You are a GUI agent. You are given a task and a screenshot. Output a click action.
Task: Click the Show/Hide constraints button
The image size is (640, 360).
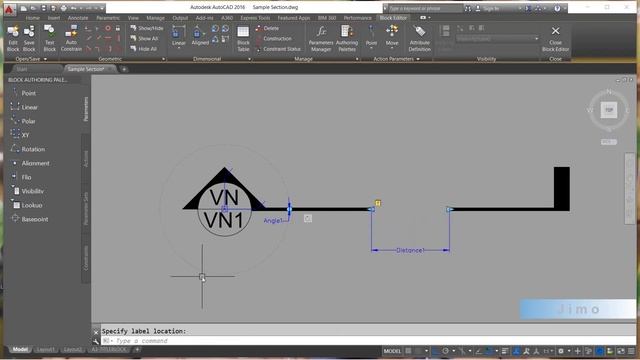click(x=147, y=28)
